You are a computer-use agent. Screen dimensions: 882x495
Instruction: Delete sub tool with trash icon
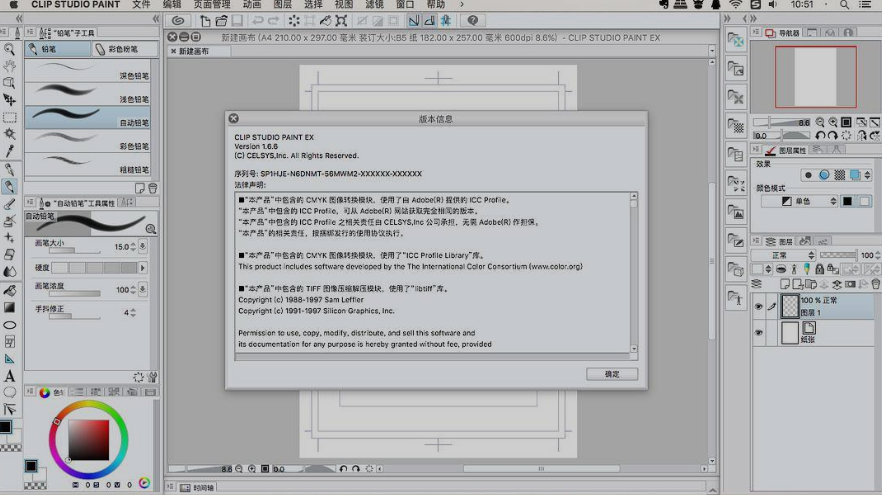pos(152,188)
